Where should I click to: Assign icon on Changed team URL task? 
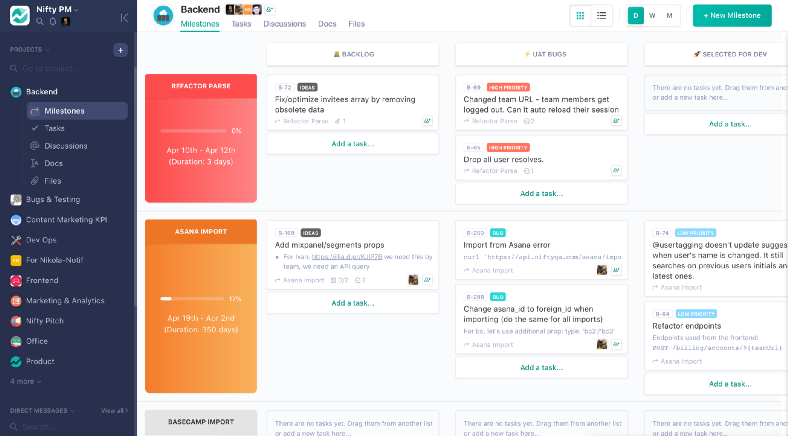(x=616, y=121)
